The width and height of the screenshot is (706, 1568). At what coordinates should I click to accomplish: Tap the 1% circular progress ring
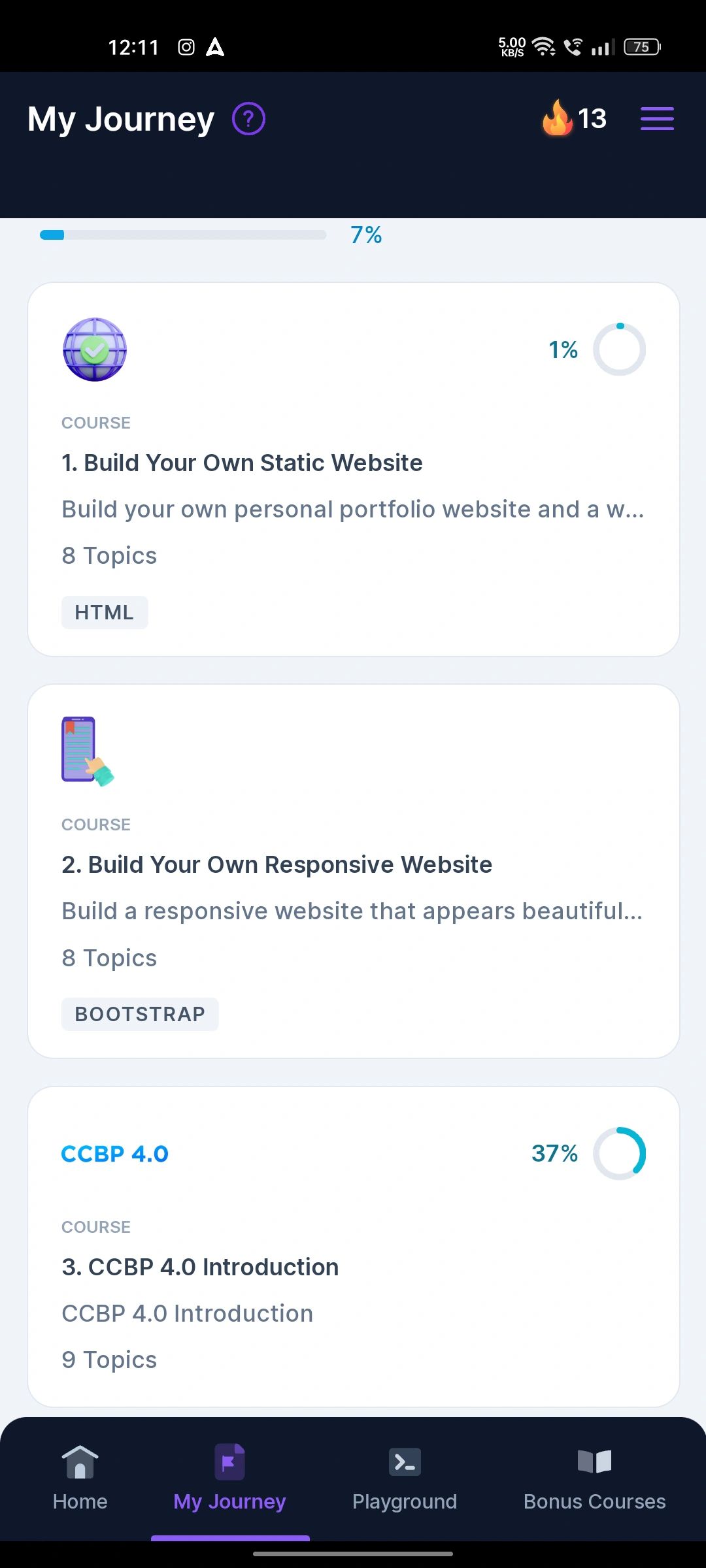(619, 350)
